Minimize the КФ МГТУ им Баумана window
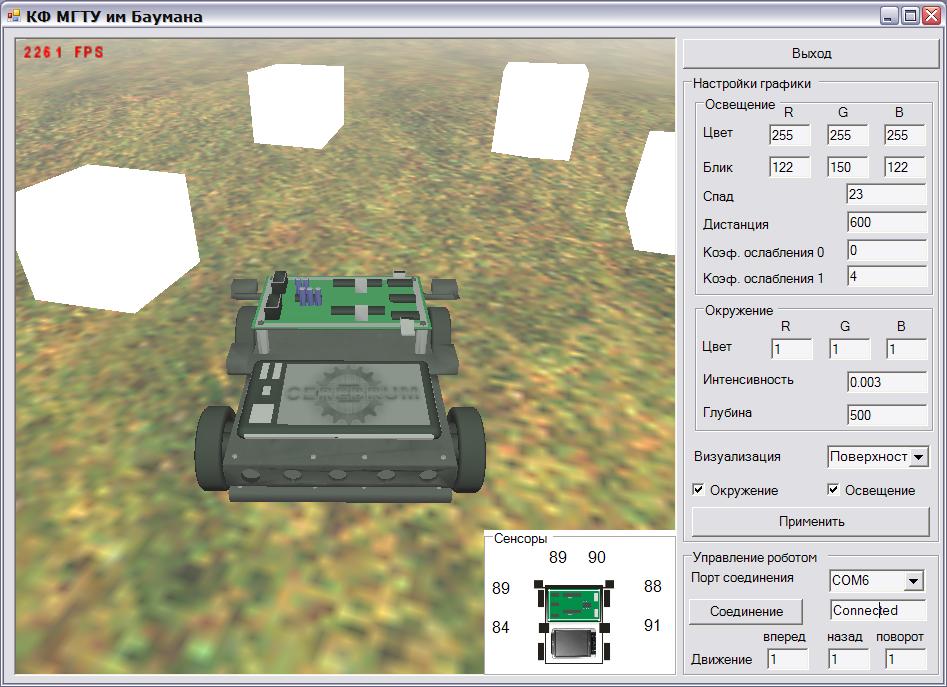The width and height of the screenshot is (947, 687). (889, 16)
